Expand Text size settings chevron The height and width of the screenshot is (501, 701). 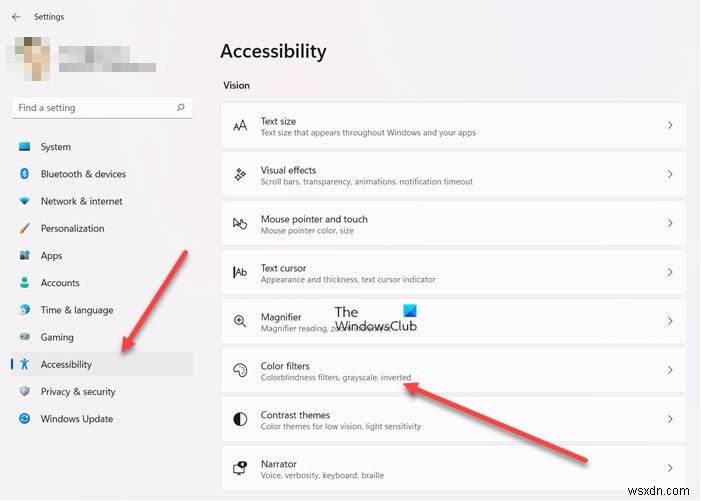click(670, 126)
